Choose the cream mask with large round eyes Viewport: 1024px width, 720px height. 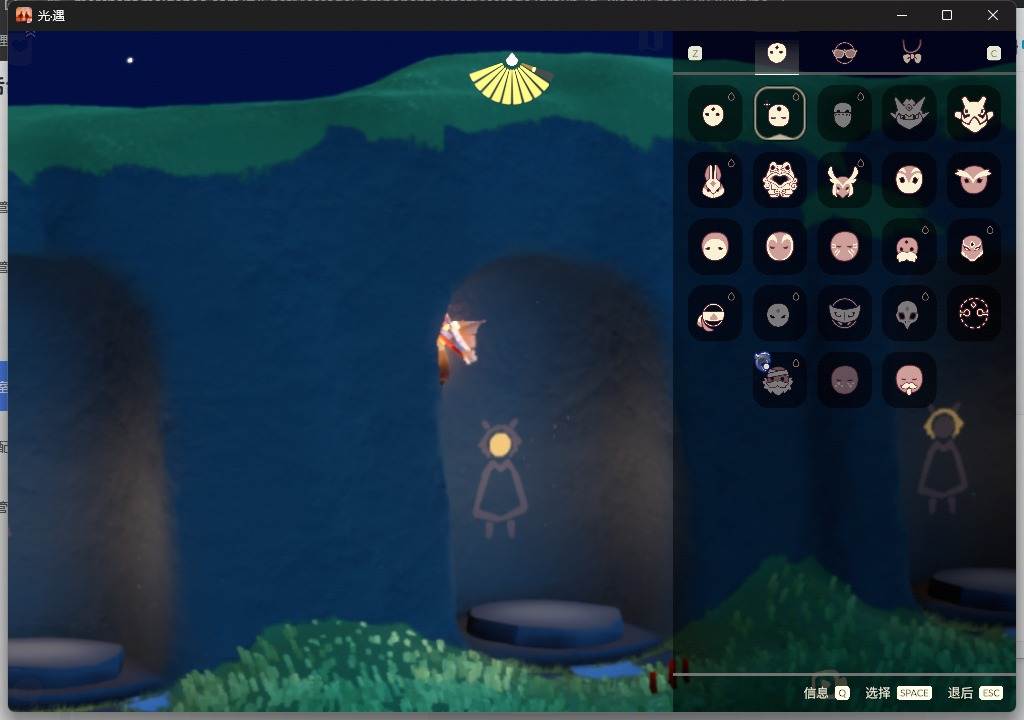pyautogui.click(x=908, y=180)
